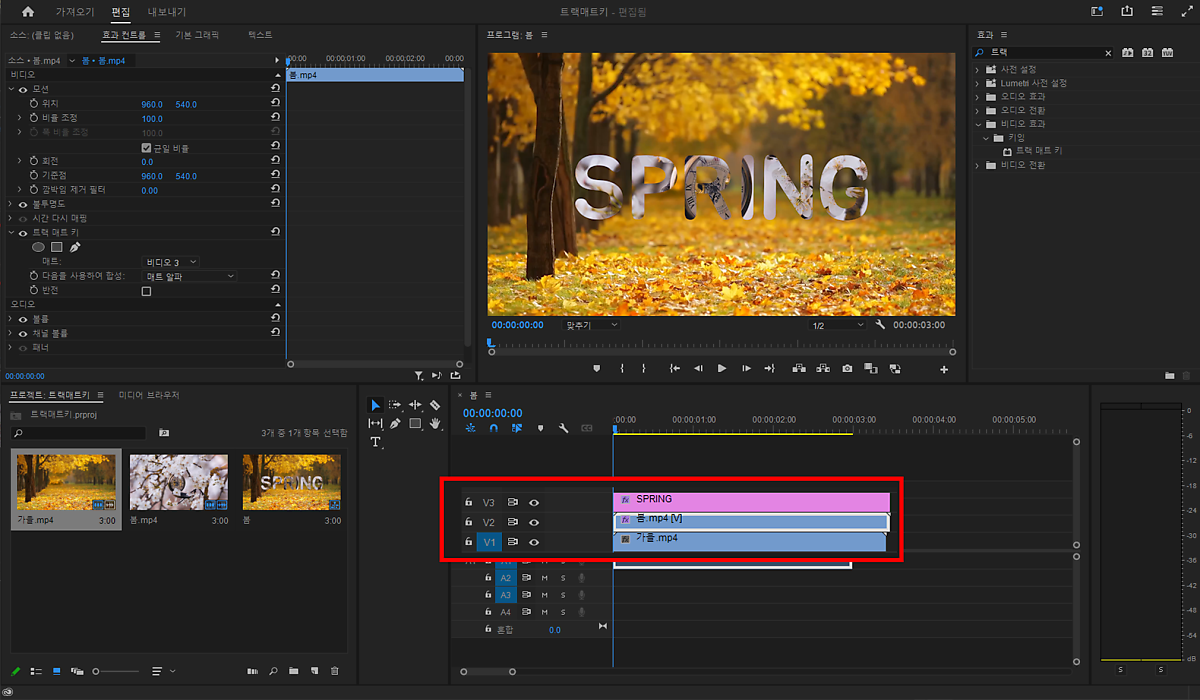The image size is (1200, 700).
Task: Select the Razor tool in the toolbox
Action: 435,405
